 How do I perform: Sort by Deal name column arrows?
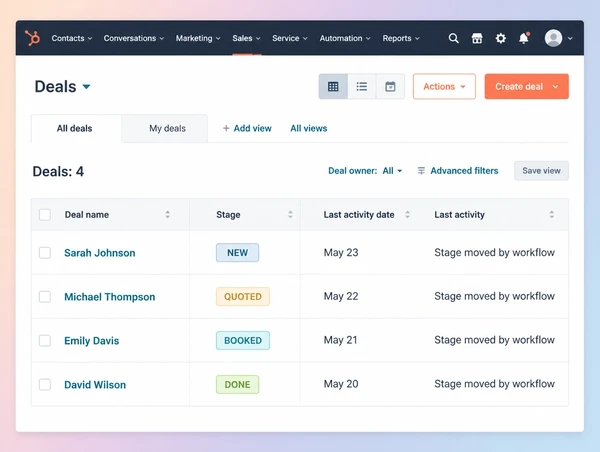tap(168, 215)
